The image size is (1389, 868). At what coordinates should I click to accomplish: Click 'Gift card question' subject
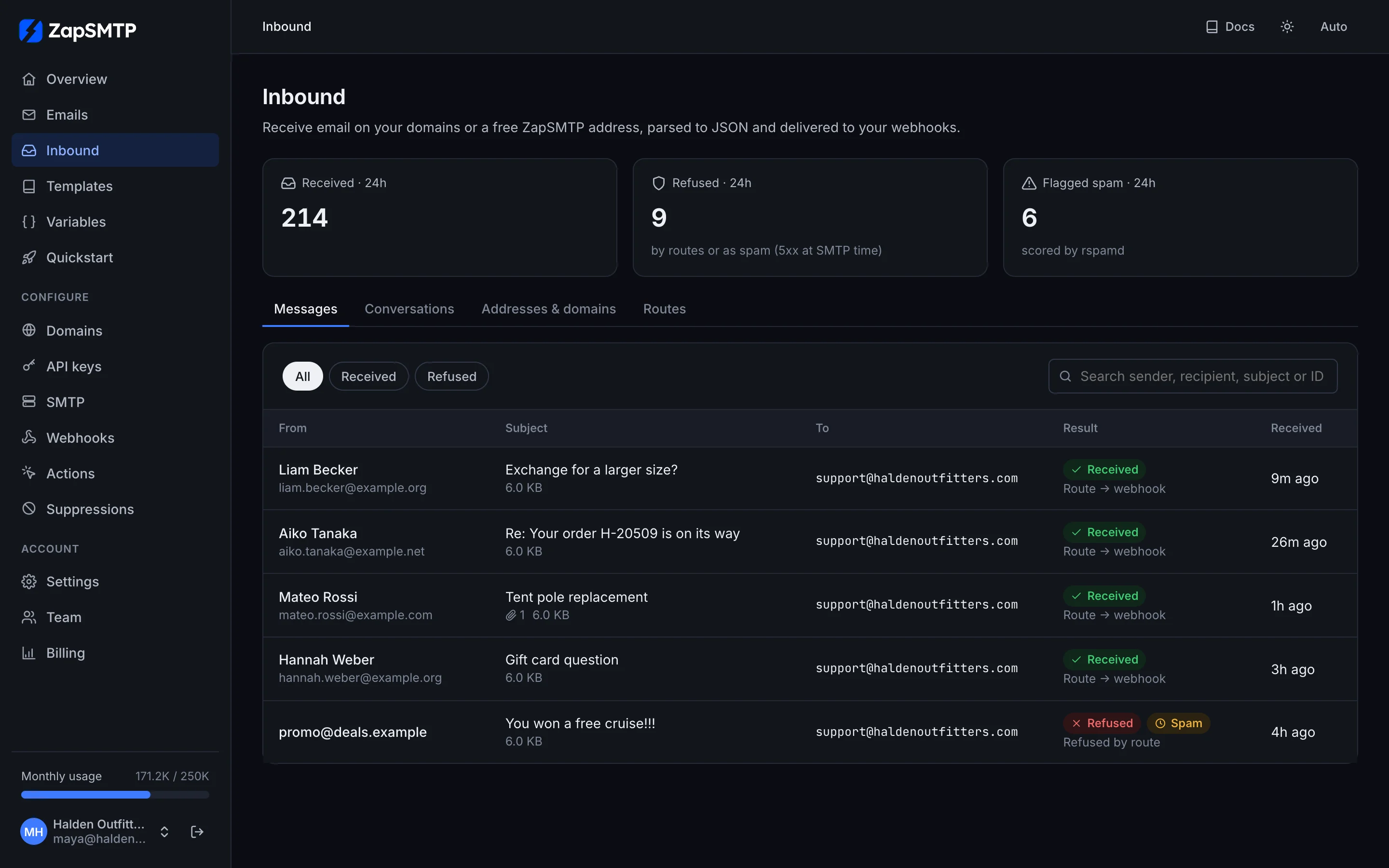pos(562,660)
